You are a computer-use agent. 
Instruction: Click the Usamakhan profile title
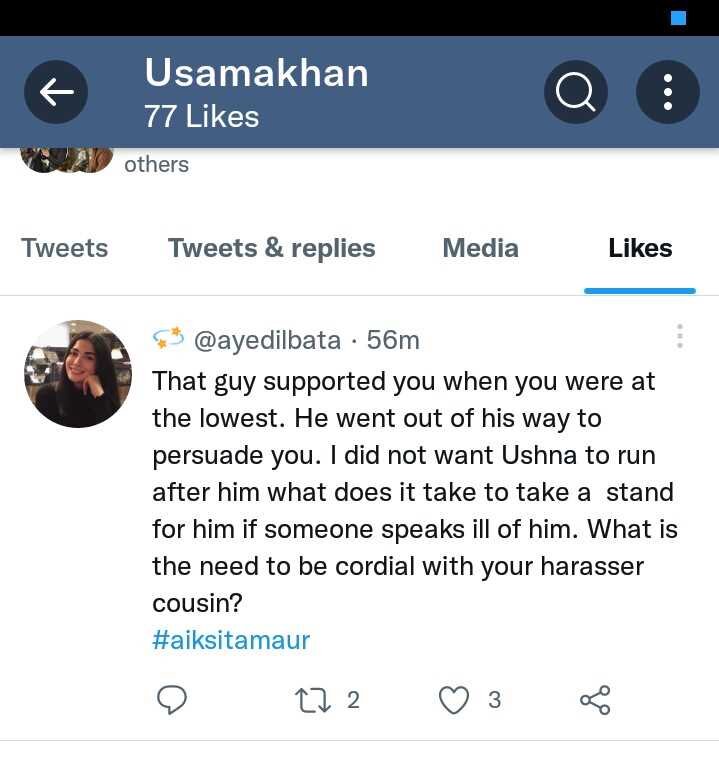(x=256, y=73)
